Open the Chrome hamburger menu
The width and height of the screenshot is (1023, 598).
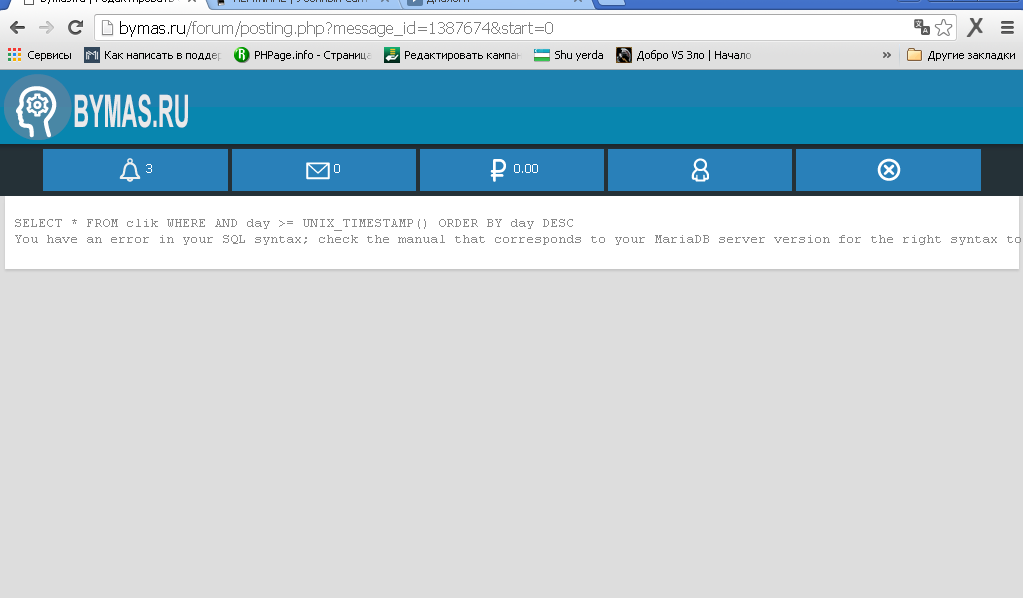1007,27
